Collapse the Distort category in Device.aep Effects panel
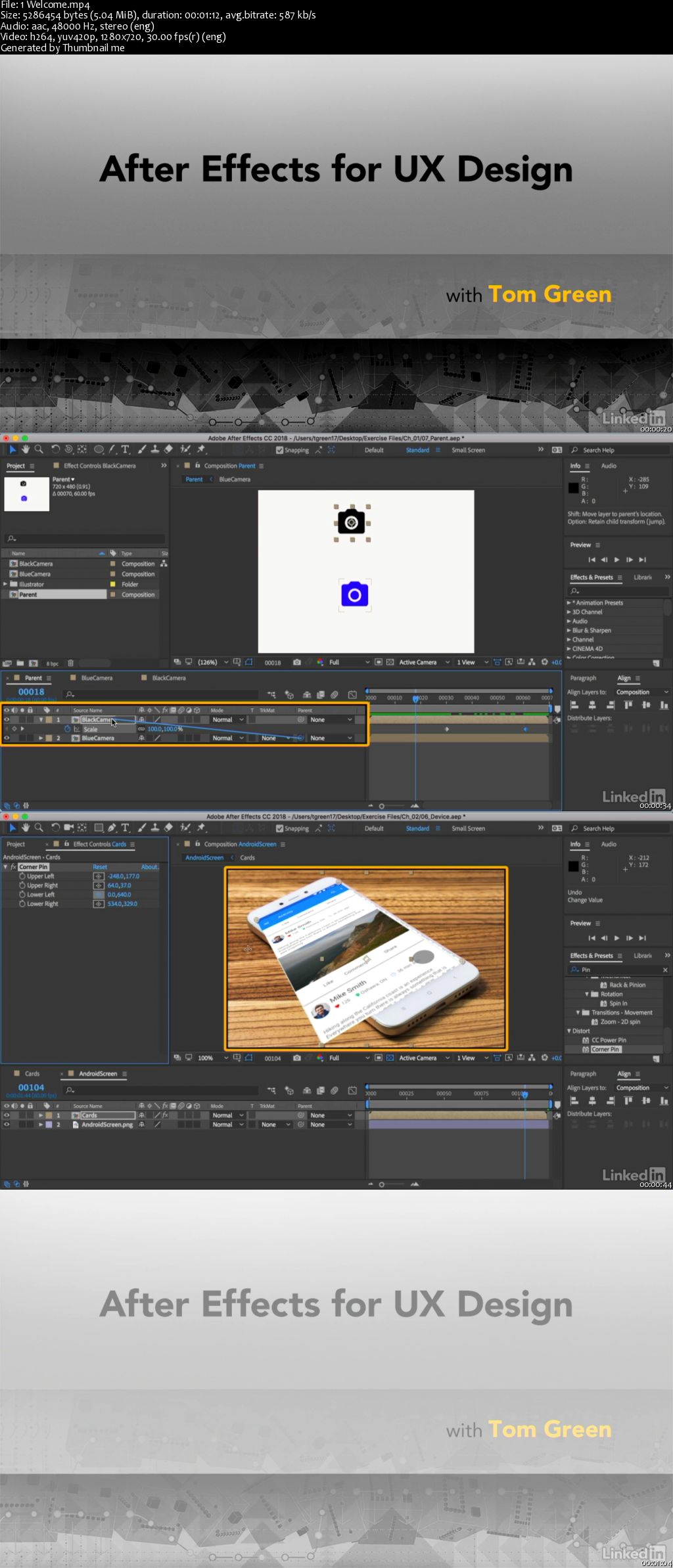The height and width of the screenshot is (1568, 673). pyautogui.click(x=569, y=1031)
